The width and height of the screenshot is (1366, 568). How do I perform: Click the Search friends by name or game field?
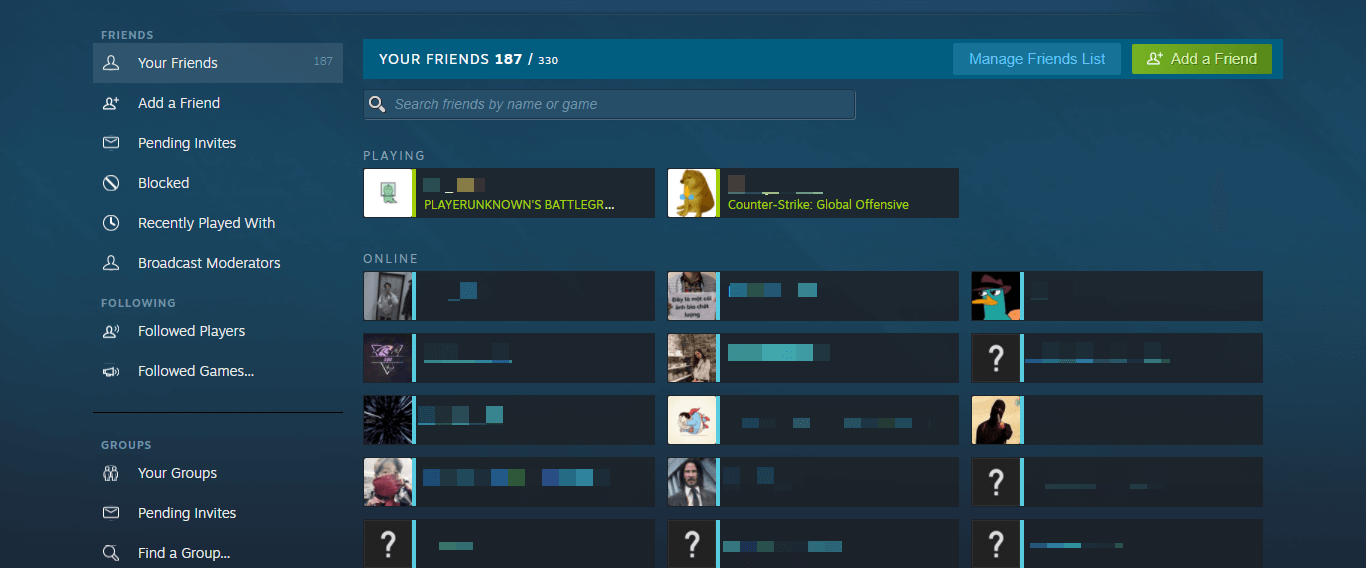[609, 104]
